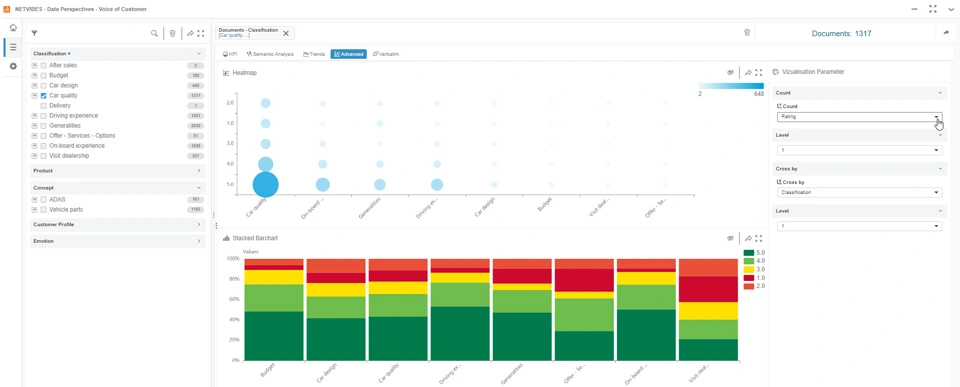
Task: Open the Level dropdown under Count
Action: tap(859, 150)
